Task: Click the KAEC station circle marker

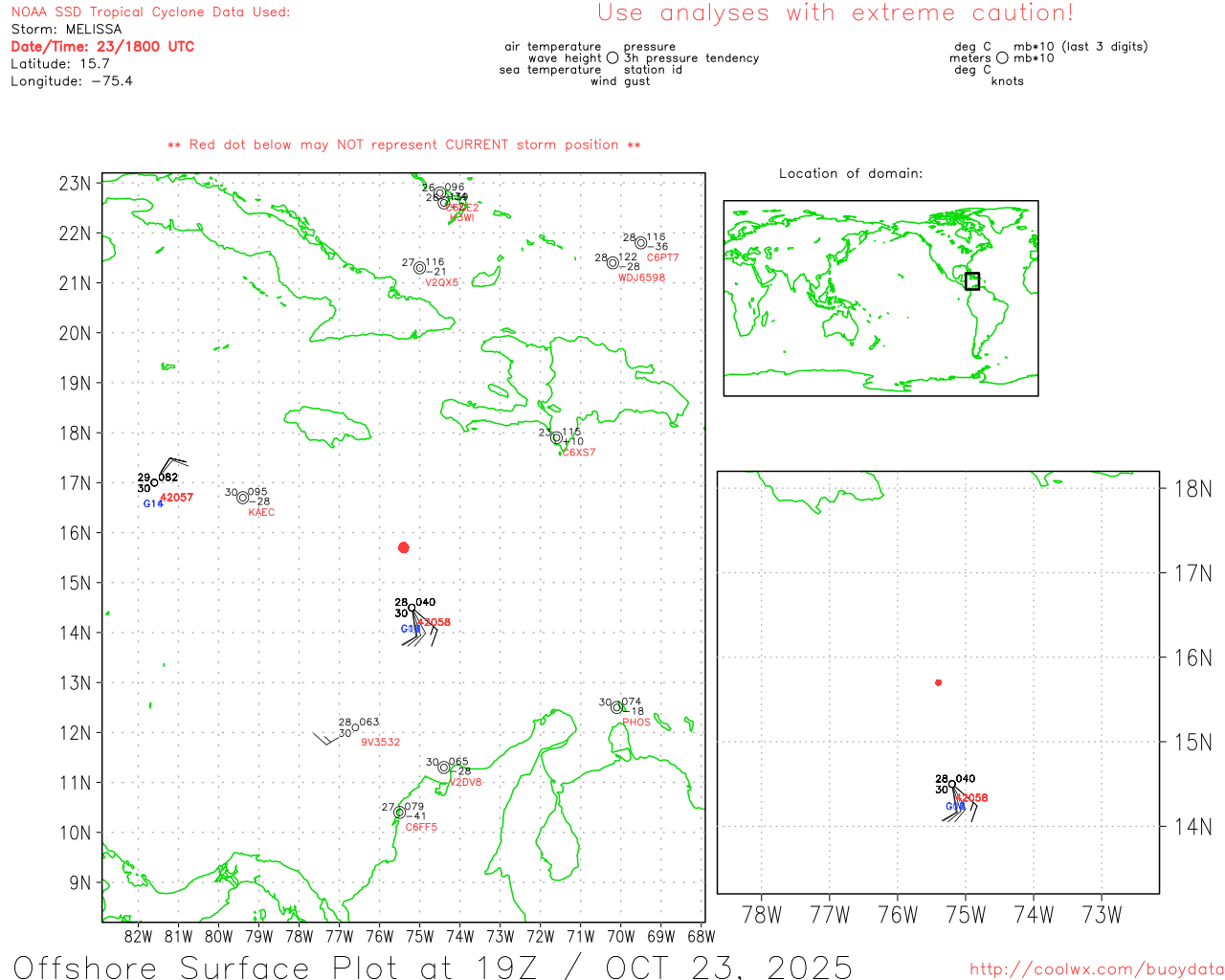Action: click(x=243, y=498)
